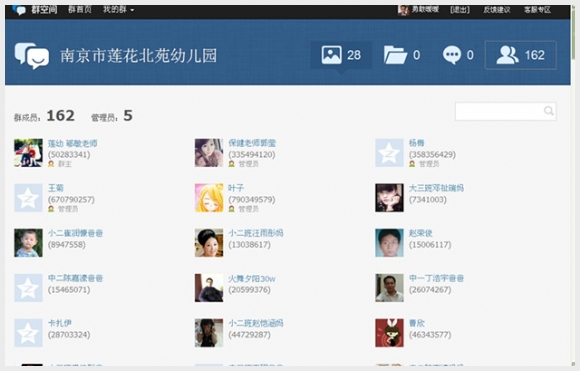The height and width of the screenshot is (371, 580).
Task: Open the 客服专区 customer service link
Action: point(537,10)
